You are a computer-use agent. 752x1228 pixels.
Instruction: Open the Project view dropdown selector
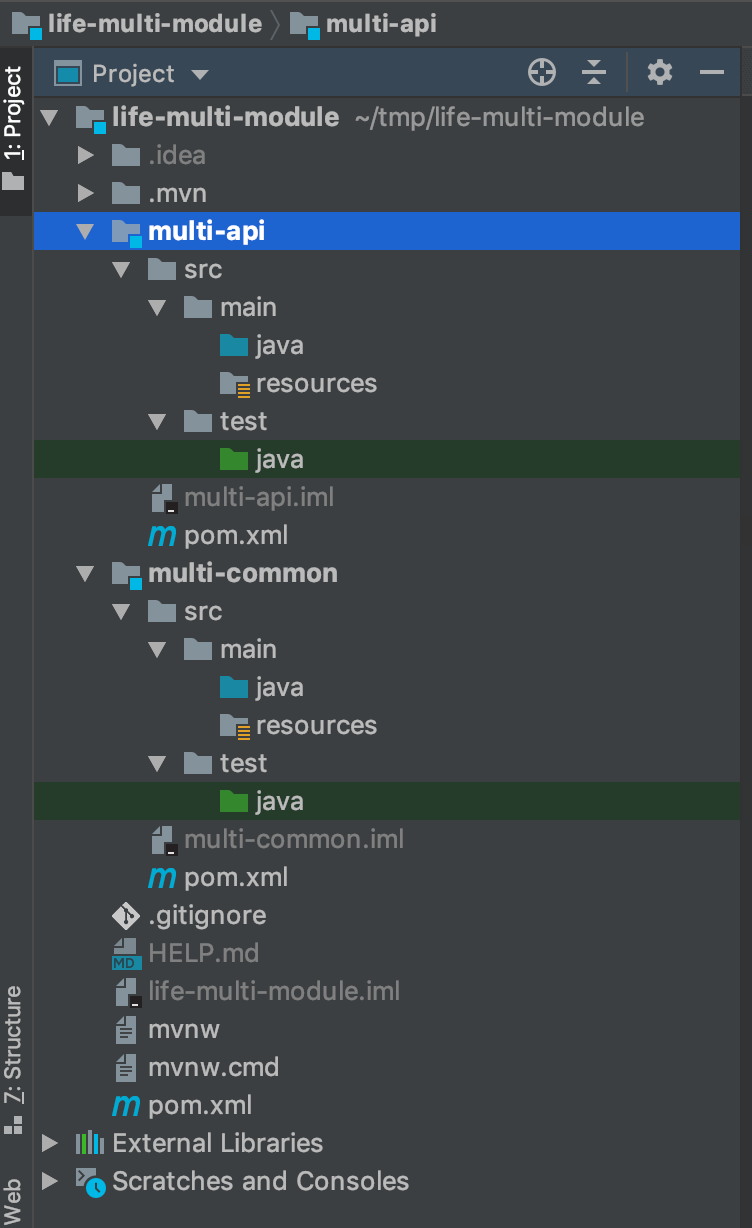[200, 74]
